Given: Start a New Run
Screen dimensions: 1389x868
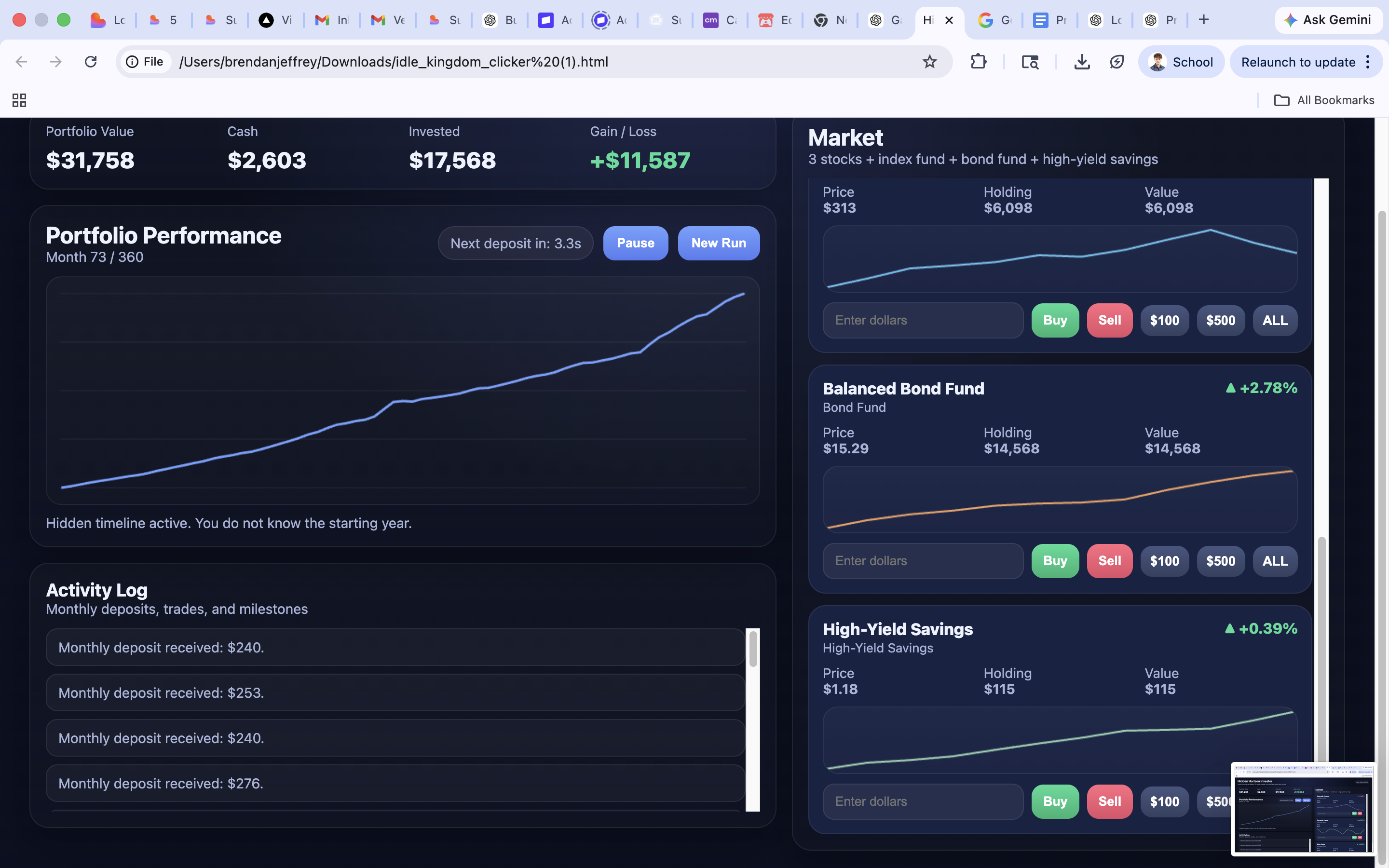Looking at the screenshot, I should click(x=718, y=243).
